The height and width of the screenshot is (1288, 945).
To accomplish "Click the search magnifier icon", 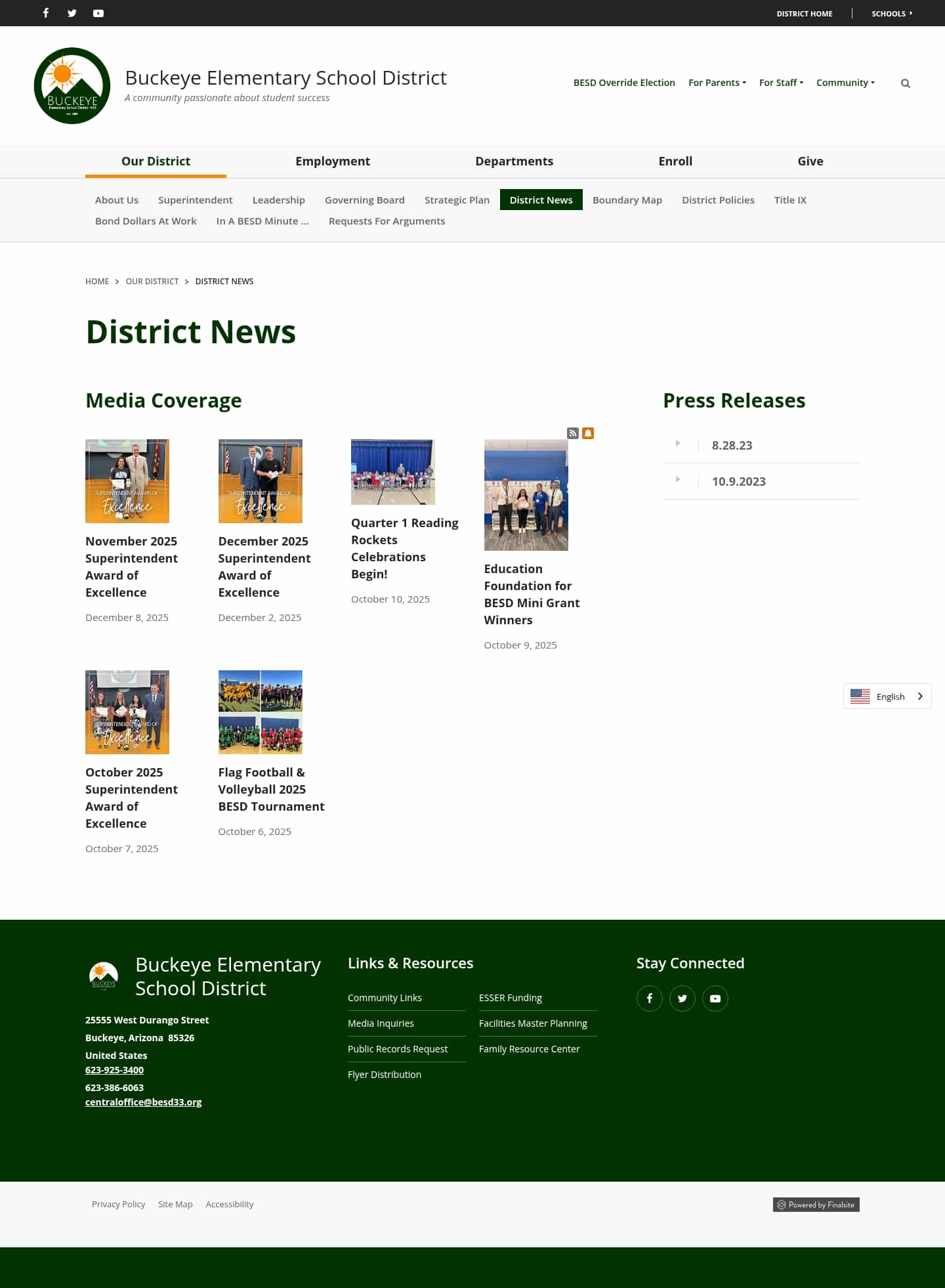I will (906, 83).
